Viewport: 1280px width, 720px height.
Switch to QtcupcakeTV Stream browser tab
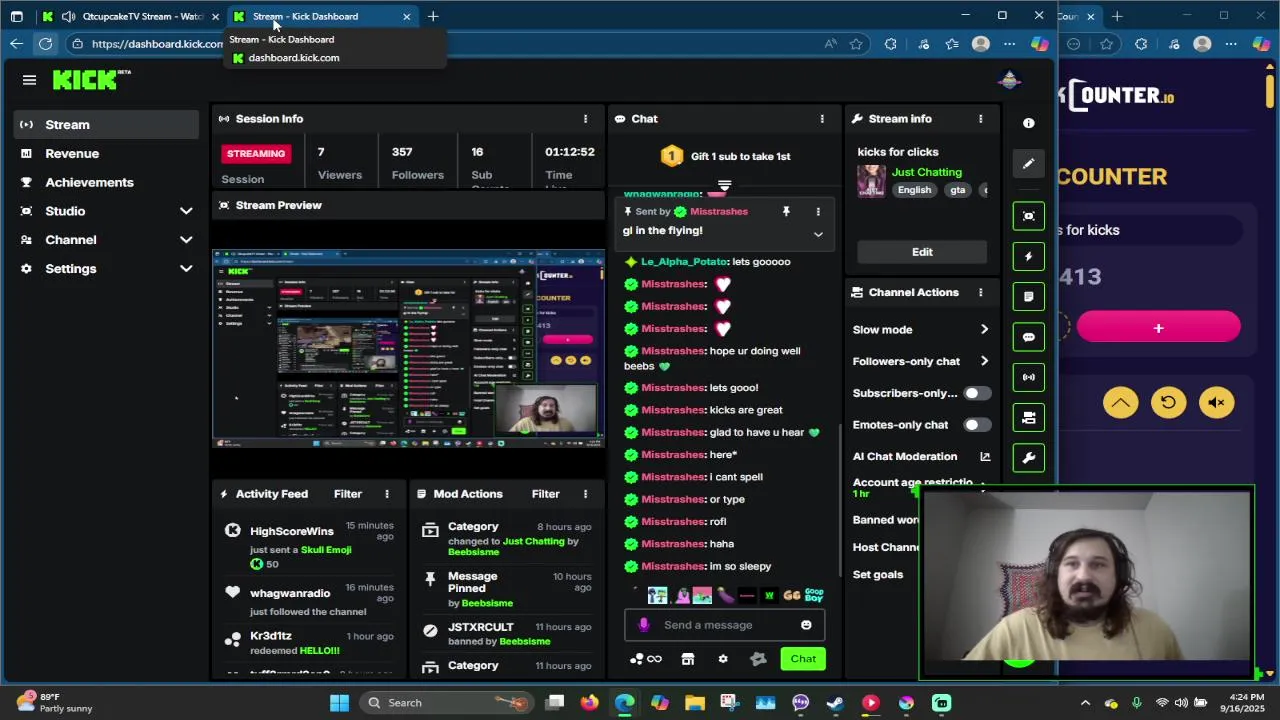click(x=130, y=16)
